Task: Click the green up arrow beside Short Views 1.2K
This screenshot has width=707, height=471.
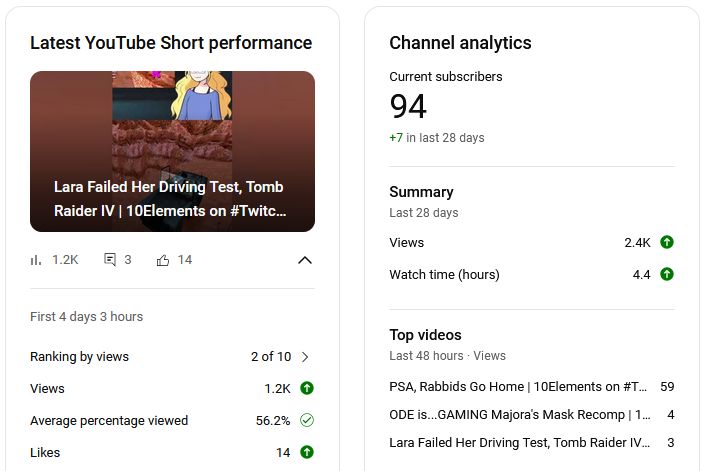Action: tap(307, 388)
